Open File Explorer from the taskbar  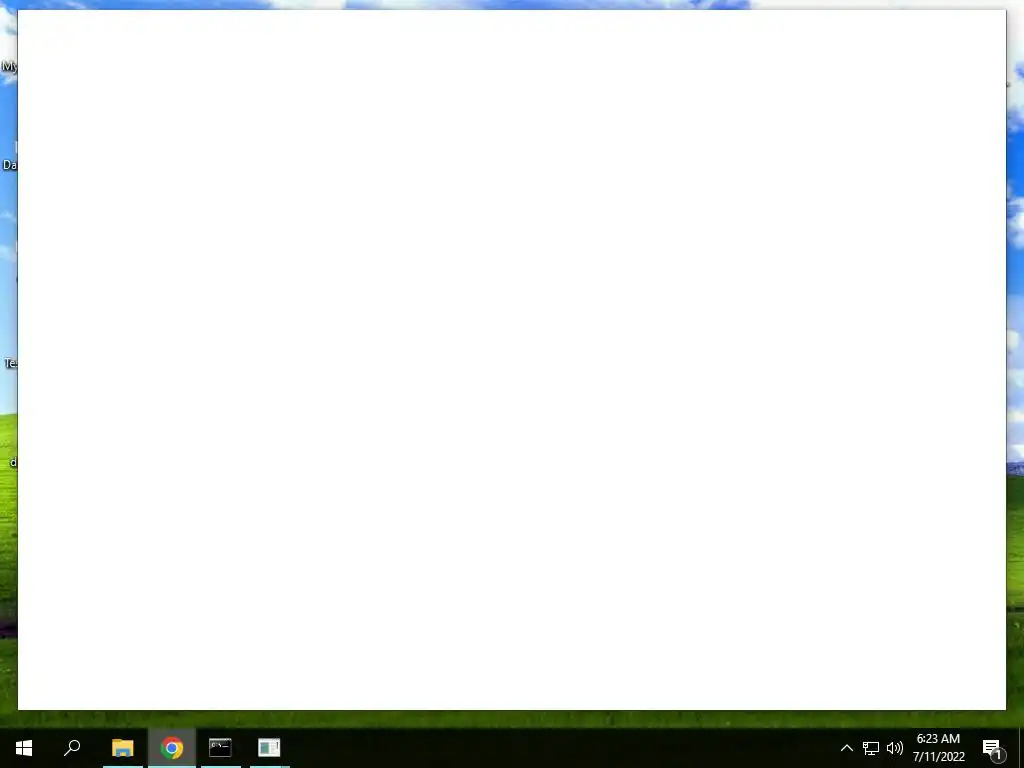pos(123,748)
